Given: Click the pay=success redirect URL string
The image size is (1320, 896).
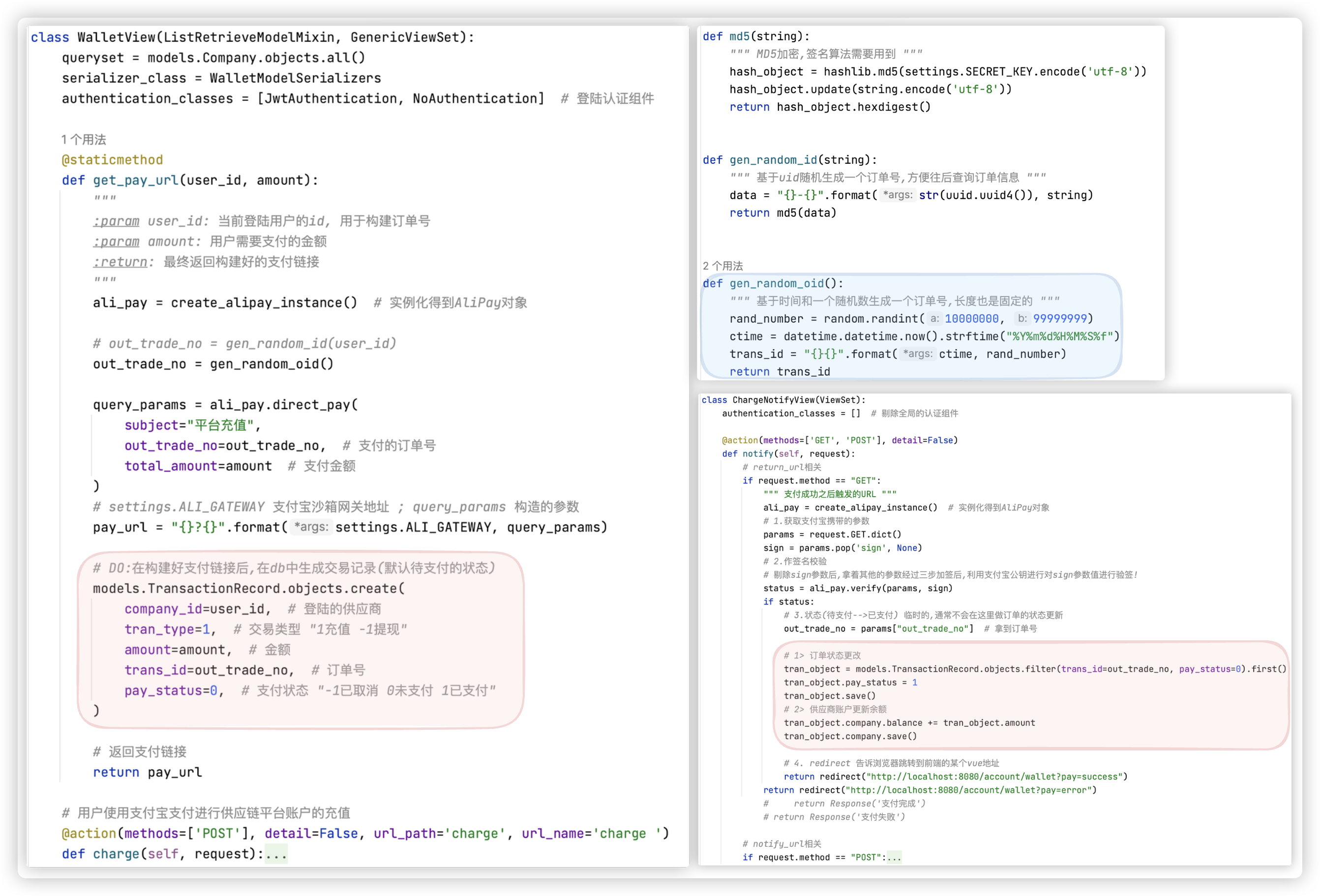Looking at the screenshot, I should click(994, 777).
